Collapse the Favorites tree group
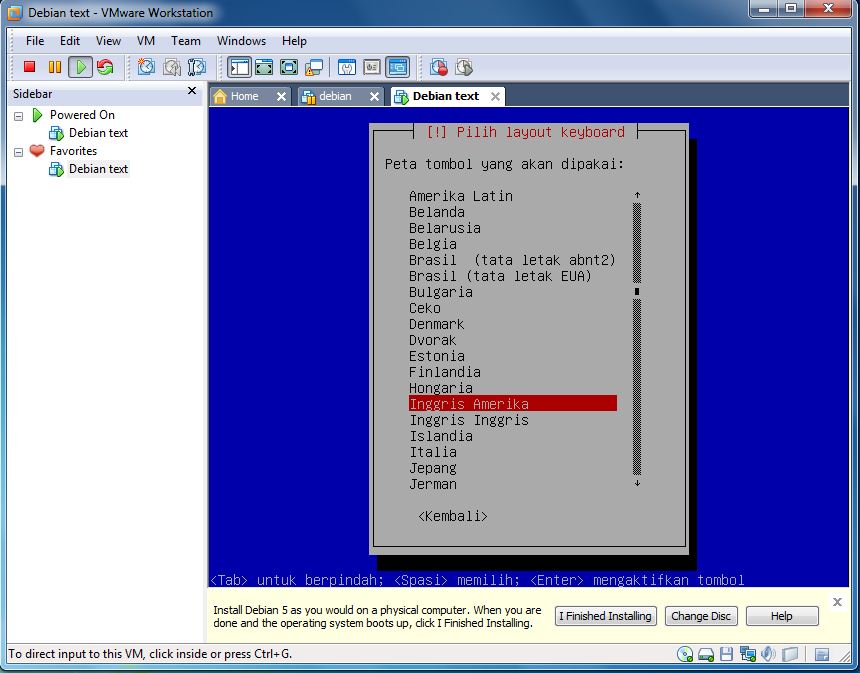Screen dimensions: 860x673 pos(19,152)
